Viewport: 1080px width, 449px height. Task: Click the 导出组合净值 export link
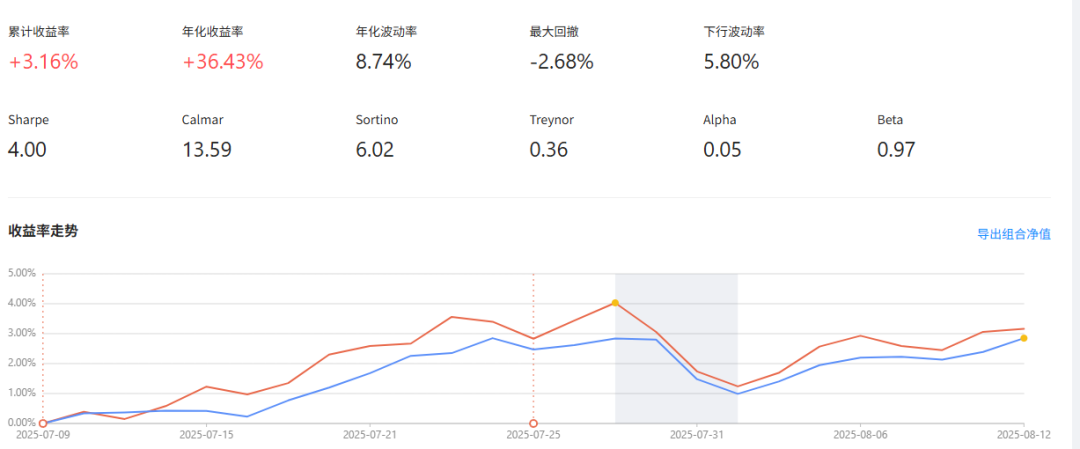1014,234
